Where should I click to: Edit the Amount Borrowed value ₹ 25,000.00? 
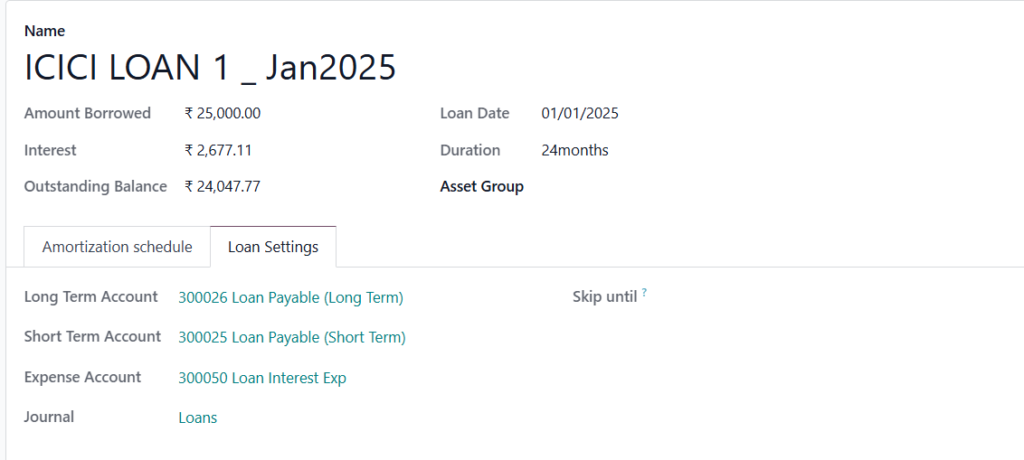click(x=223, y=113)
